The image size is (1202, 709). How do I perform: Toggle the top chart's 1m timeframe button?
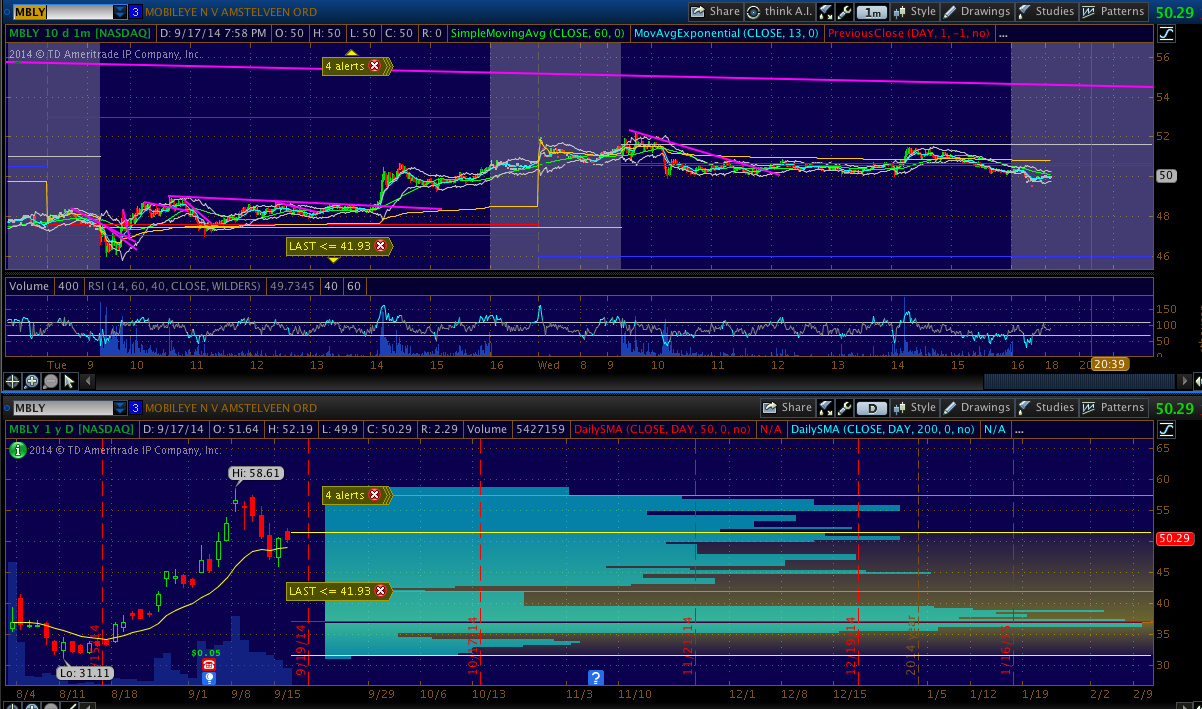[x=873, y=12]
